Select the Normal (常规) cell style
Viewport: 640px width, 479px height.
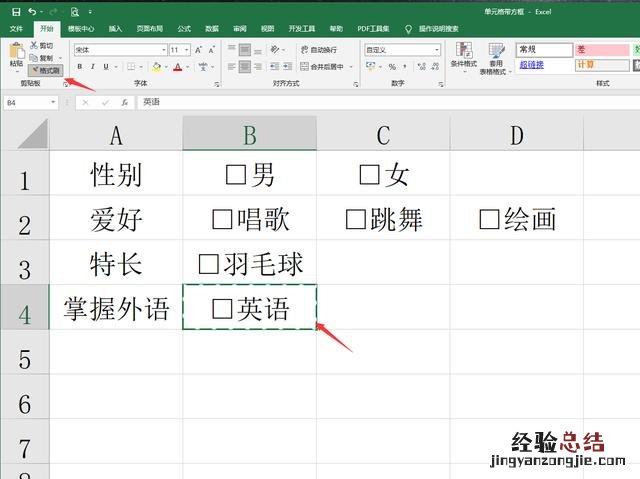(543, 49)
